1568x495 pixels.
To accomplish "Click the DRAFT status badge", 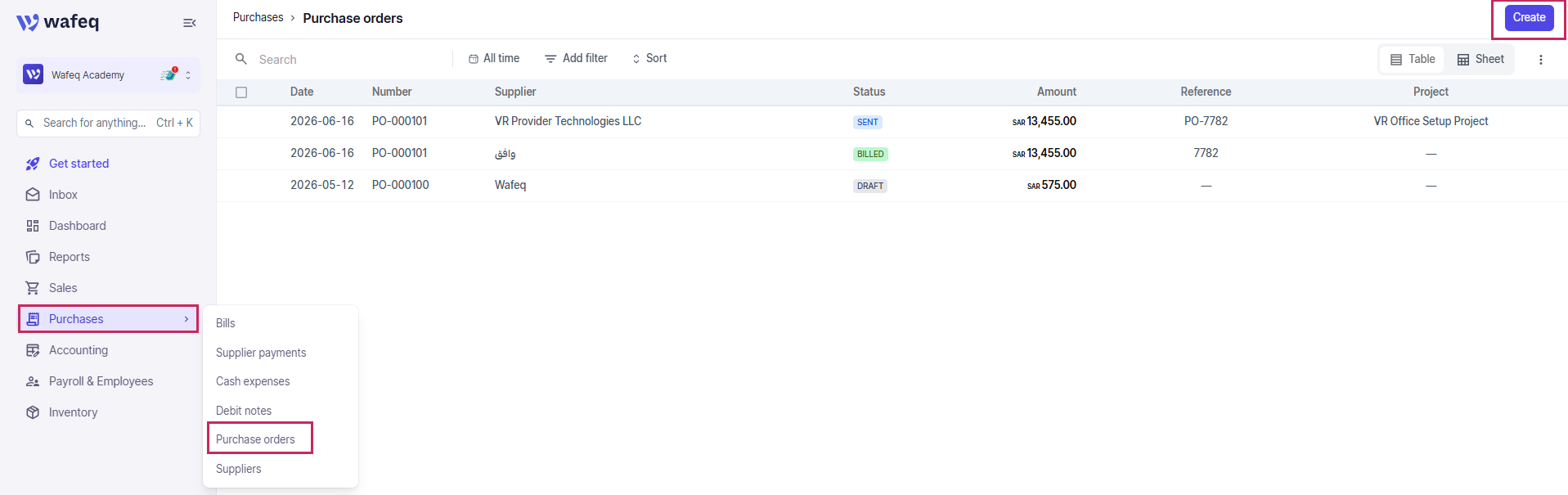I will [870, 186].
